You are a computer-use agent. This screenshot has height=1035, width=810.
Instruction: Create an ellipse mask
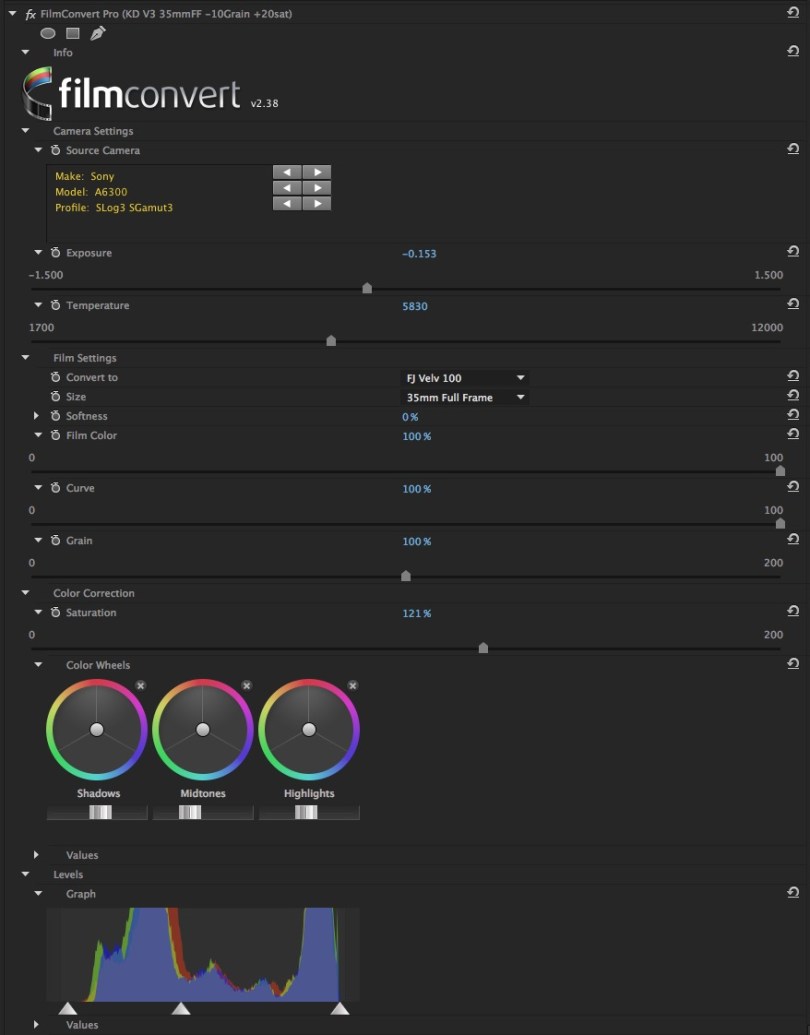pyautogui.click(x=48, y=33)
